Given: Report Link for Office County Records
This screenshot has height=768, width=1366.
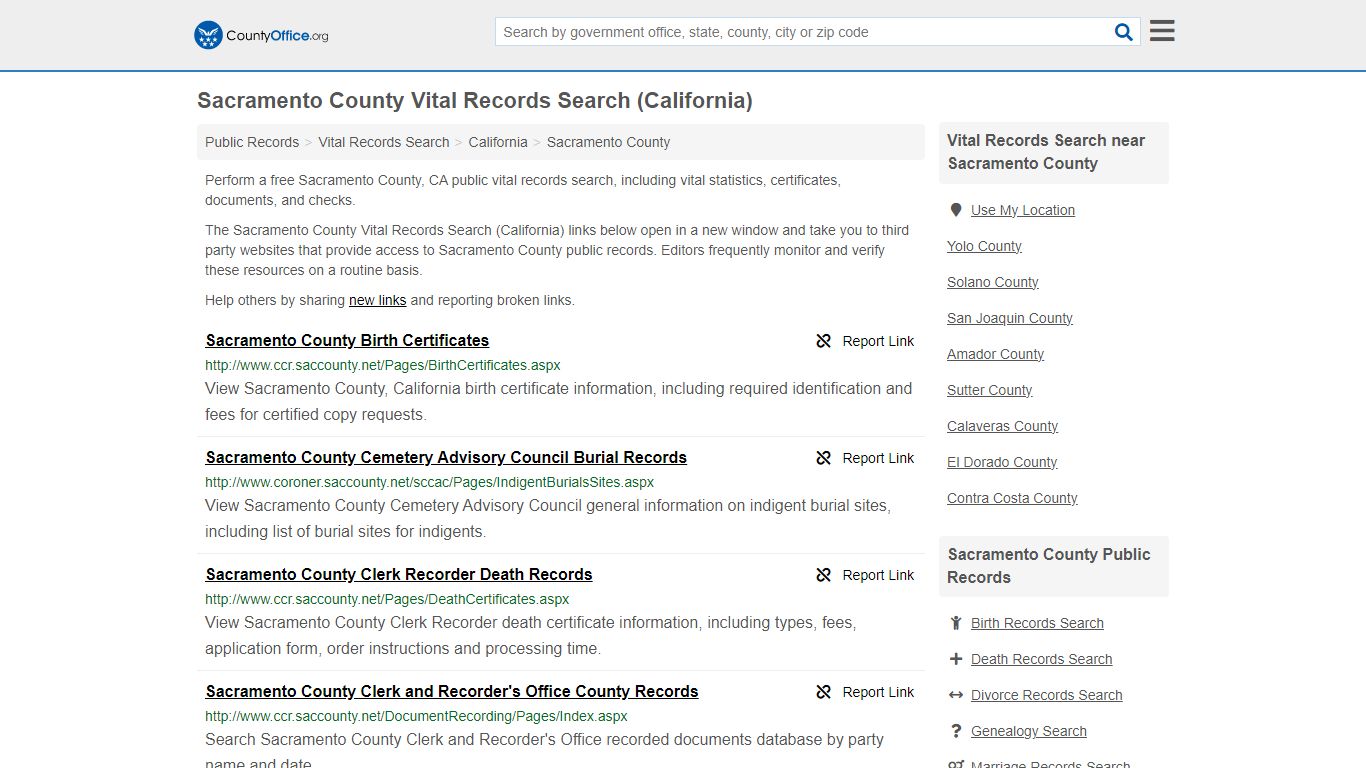Looking at the screenshot, I should 878,692.
